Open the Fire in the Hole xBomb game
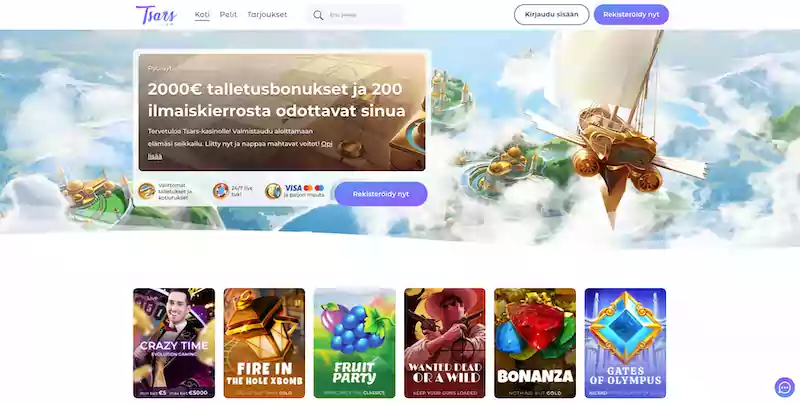Viewport: 800px width, 403px height. click(x=264, y=343)
